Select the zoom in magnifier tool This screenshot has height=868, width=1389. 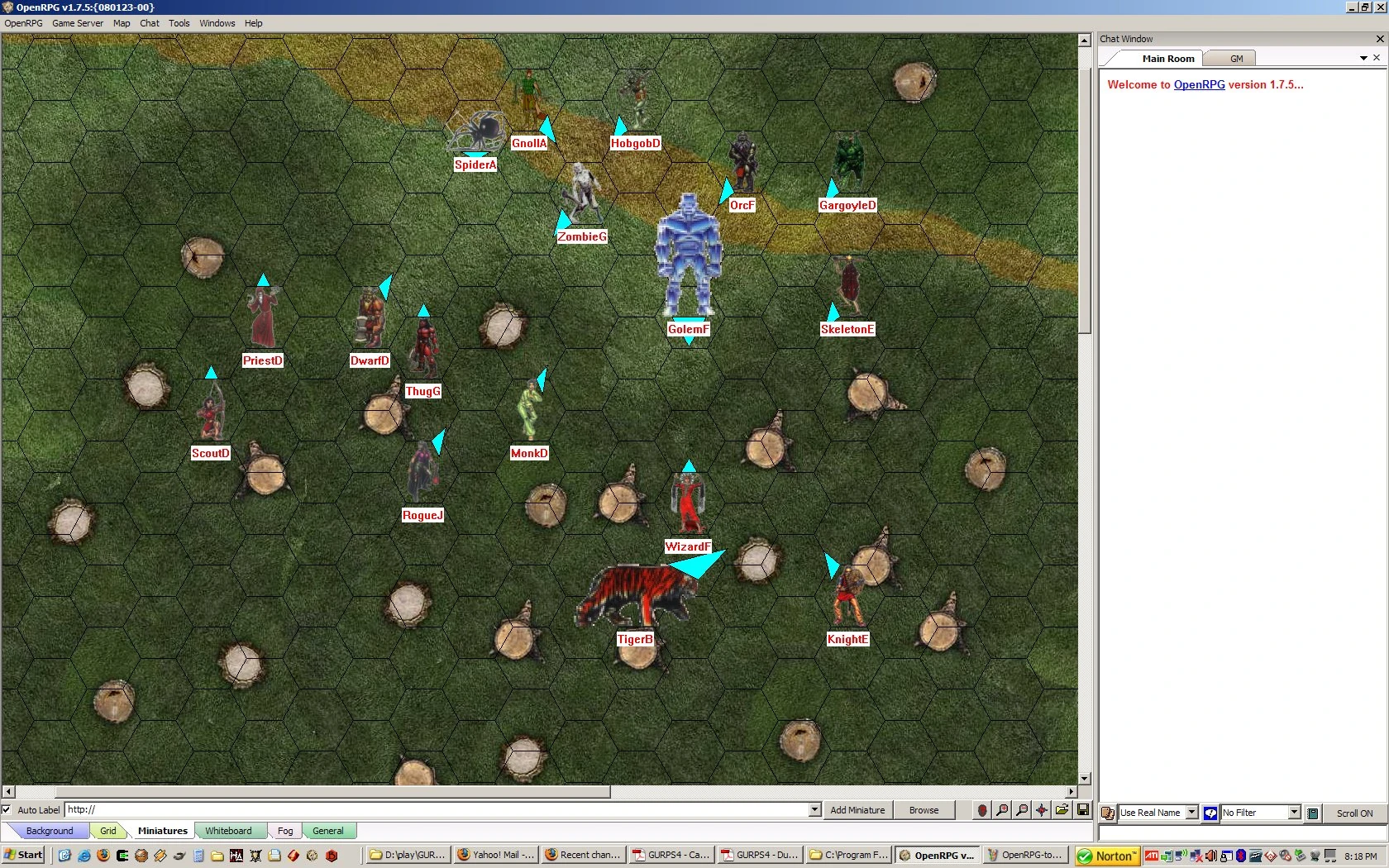click(x=1001, y=810)
